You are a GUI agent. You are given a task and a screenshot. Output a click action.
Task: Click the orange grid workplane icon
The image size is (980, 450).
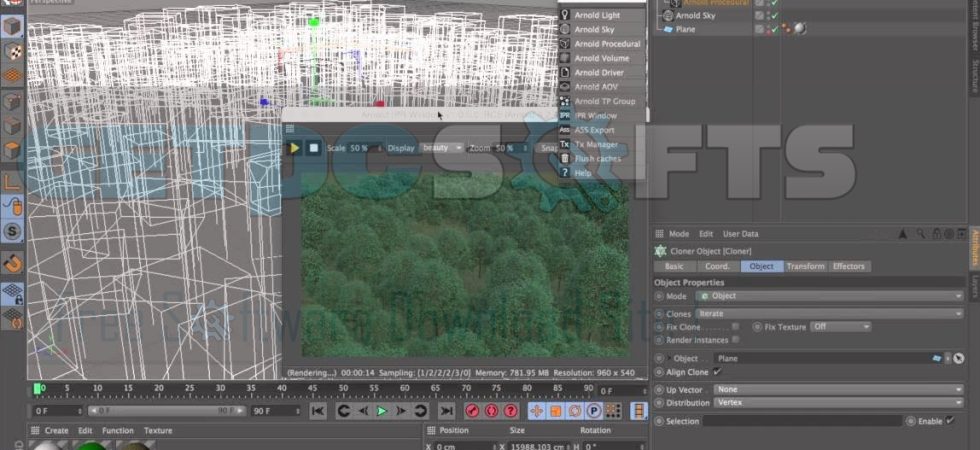[x=12, y=76]
